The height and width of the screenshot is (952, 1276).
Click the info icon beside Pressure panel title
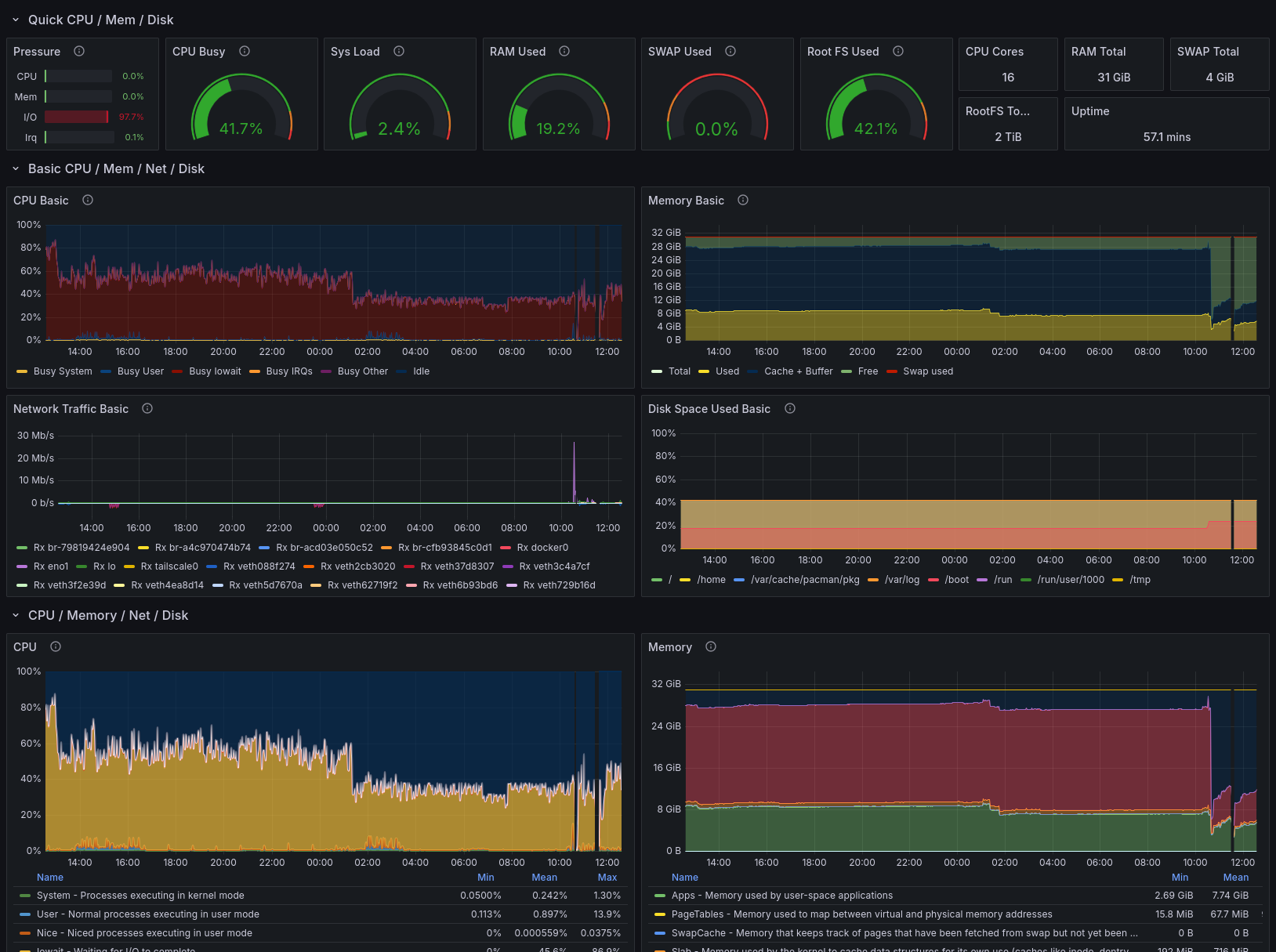[79, 51]
